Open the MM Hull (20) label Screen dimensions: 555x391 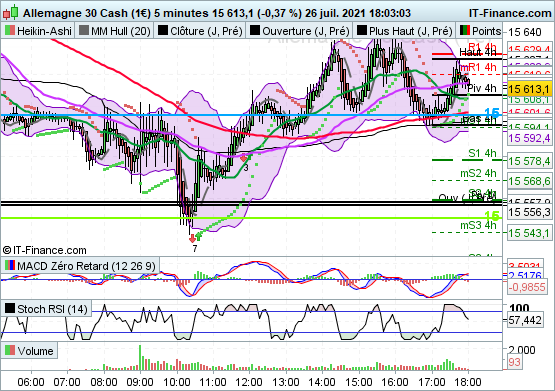click(x=121, y=31)
